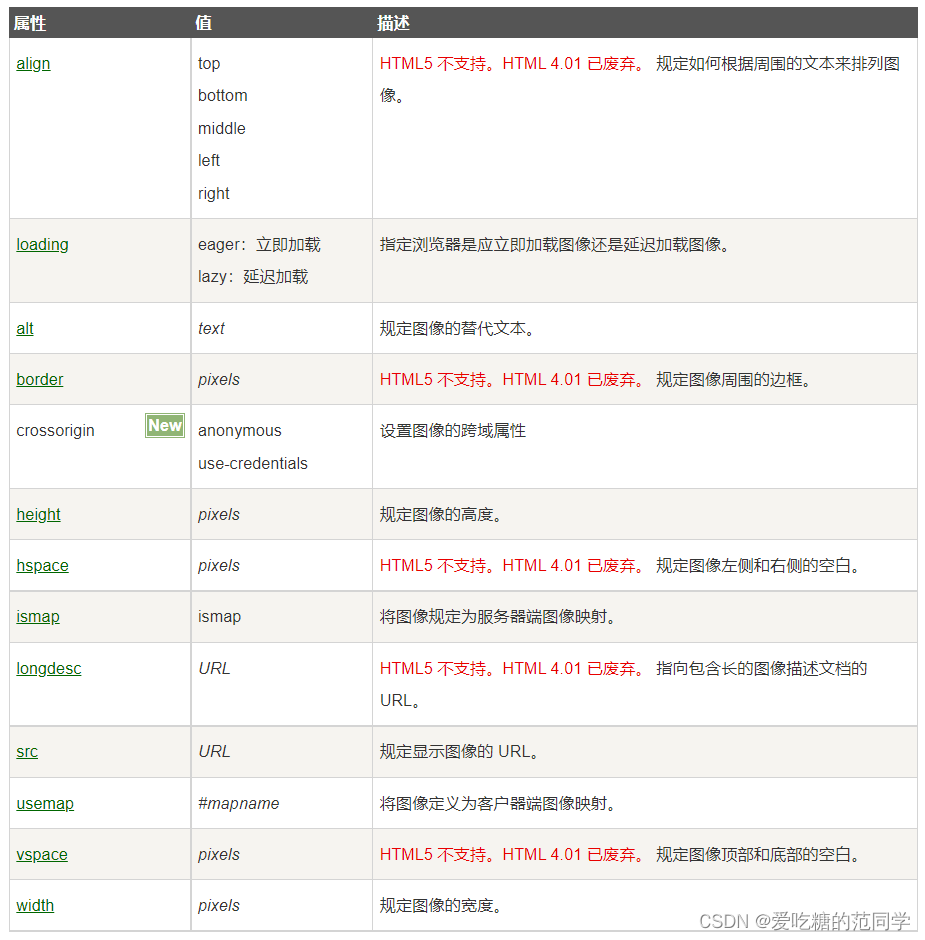Open the align attribute link
The width and height of the screenshot is (925, 940).
(x=33, y=64)
